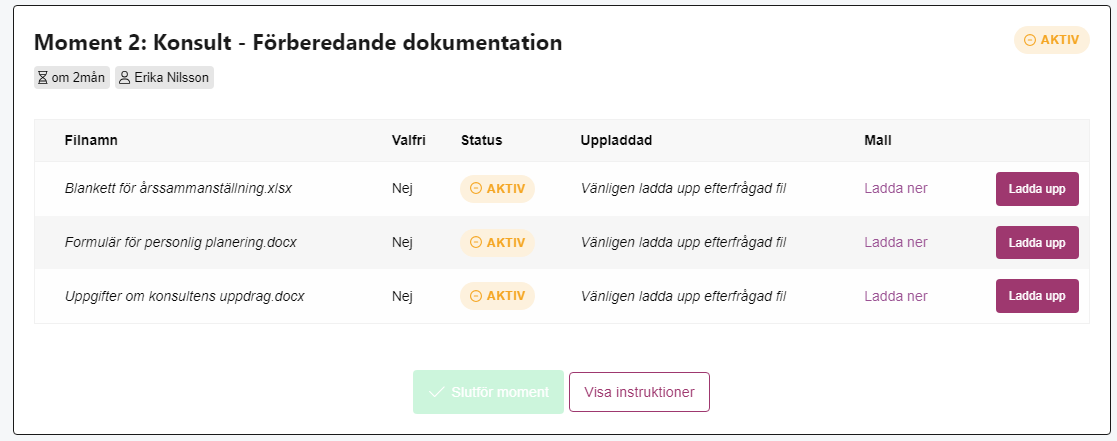Click file name Blankett för årssammanställning.xlsx
This screenshot has height=441, width=1117.
pos(178,189)
